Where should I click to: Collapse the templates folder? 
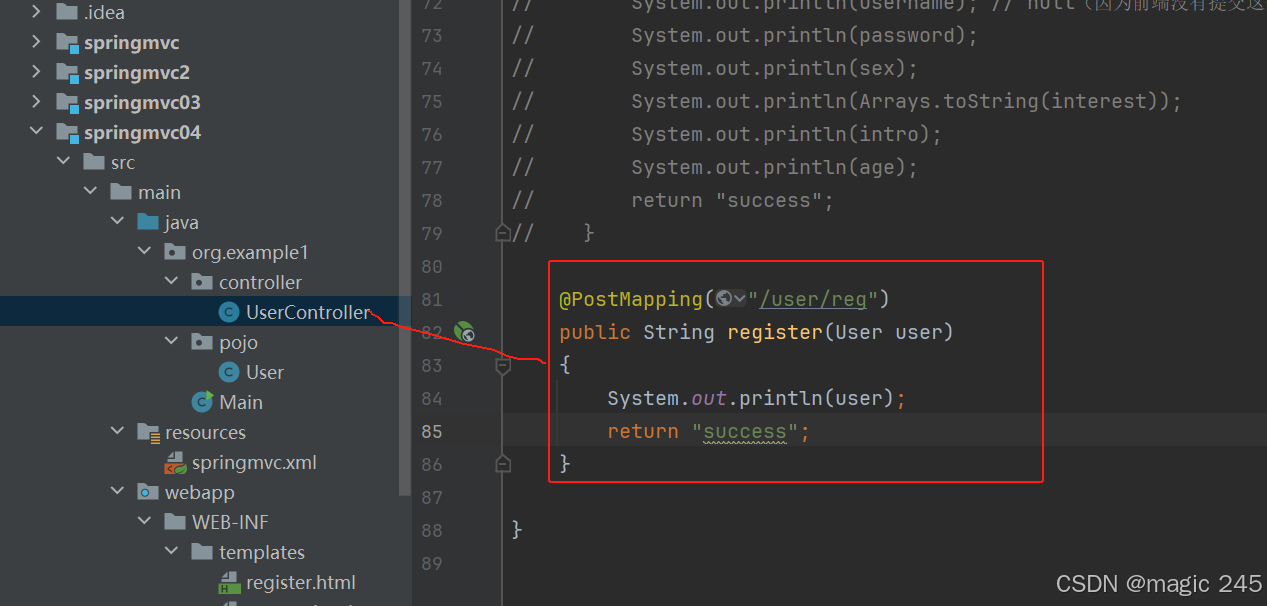(172, 552)
